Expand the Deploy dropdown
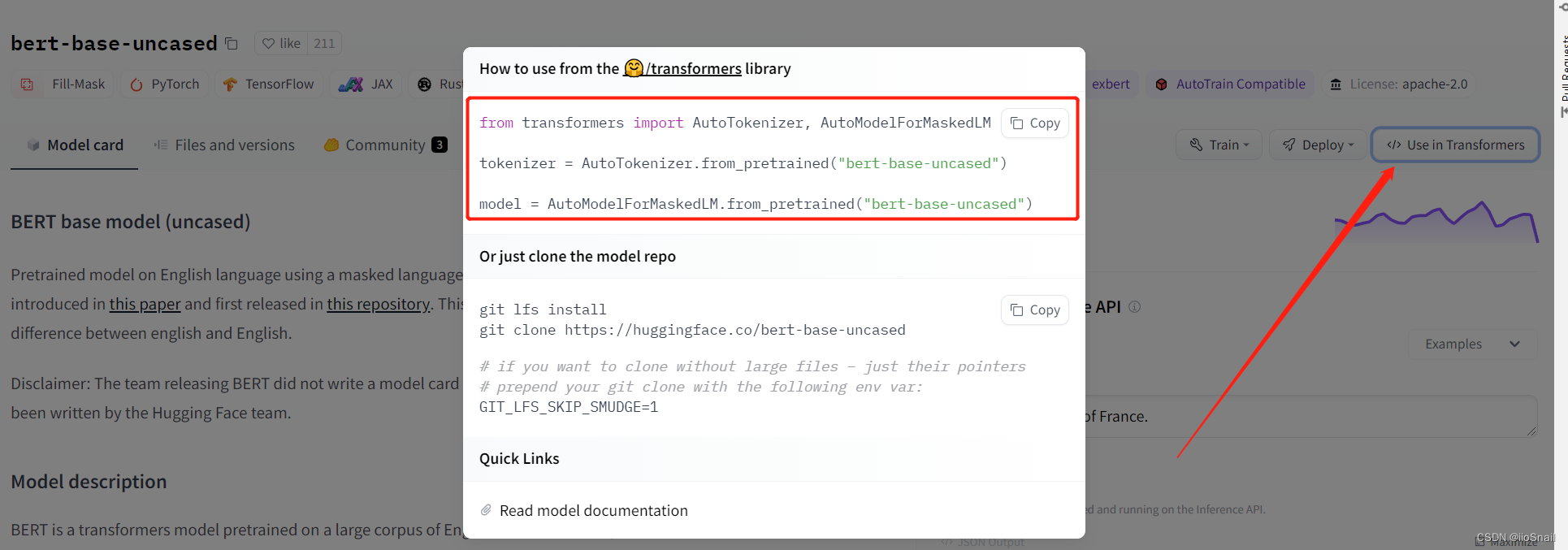The image size is (1568, 550). coord(1318,145)
